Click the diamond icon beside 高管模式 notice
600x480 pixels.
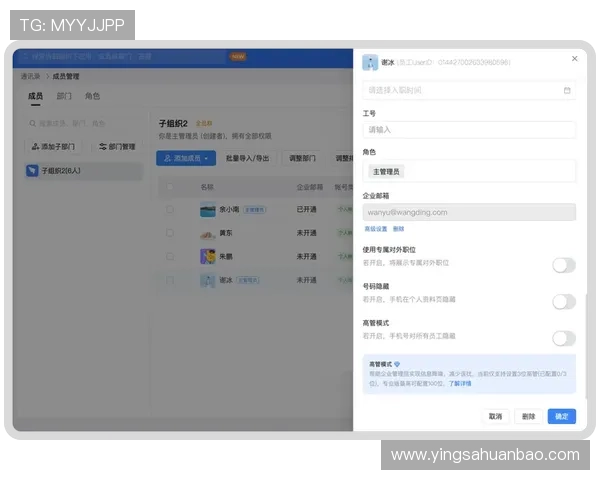point(397,364)
